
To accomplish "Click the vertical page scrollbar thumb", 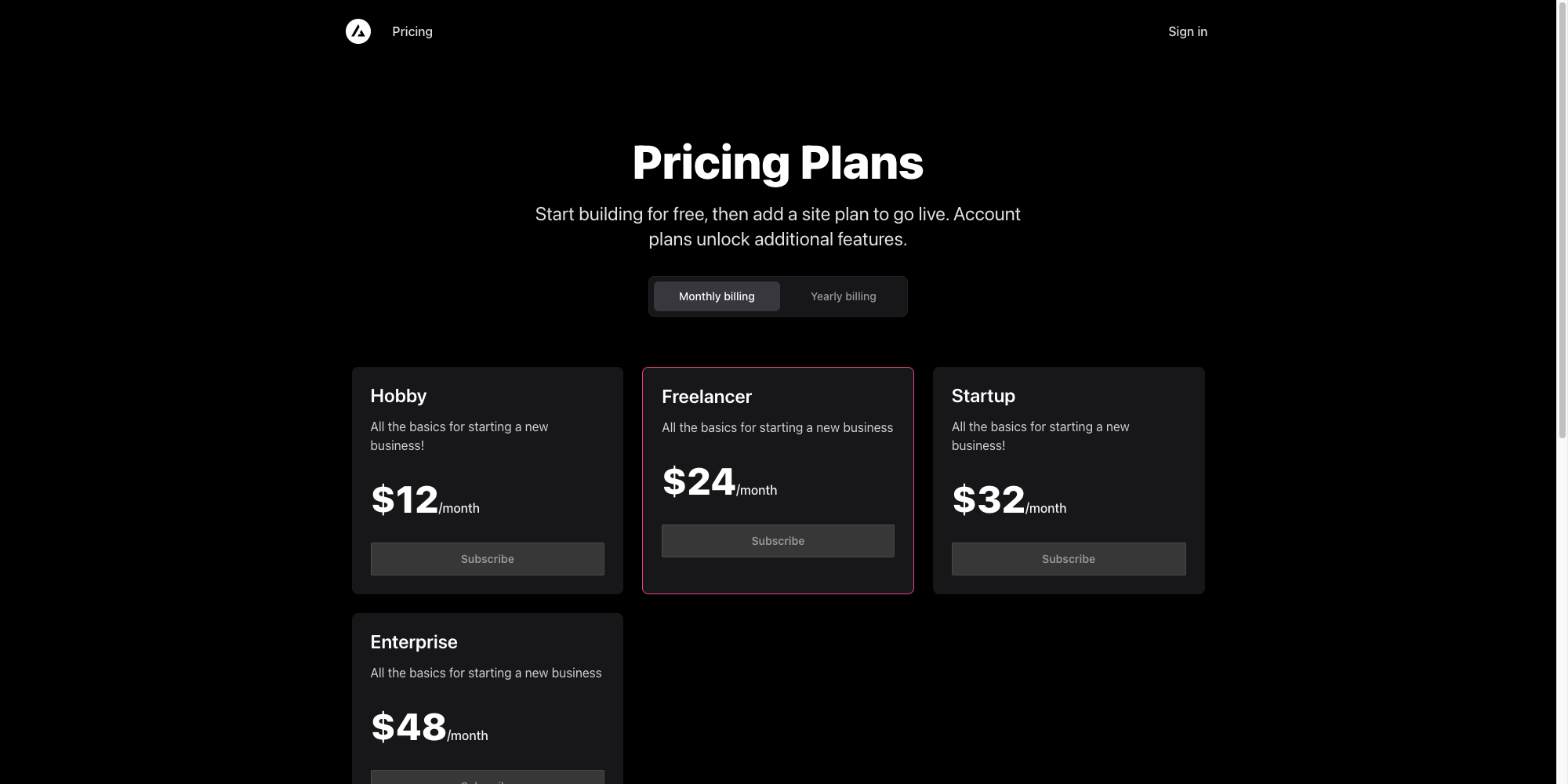I will (1562, 220).
